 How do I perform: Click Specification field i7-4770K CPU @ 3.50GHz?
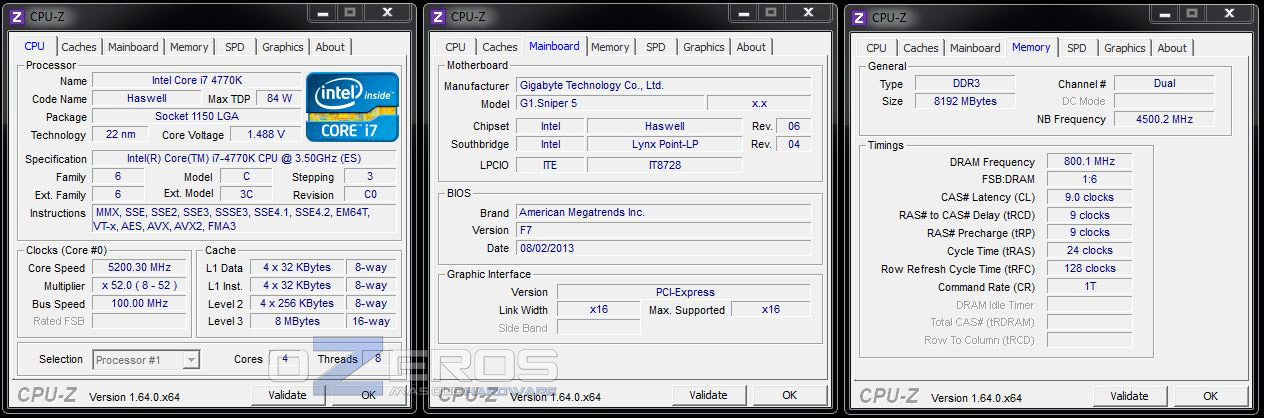pos(245,159)
